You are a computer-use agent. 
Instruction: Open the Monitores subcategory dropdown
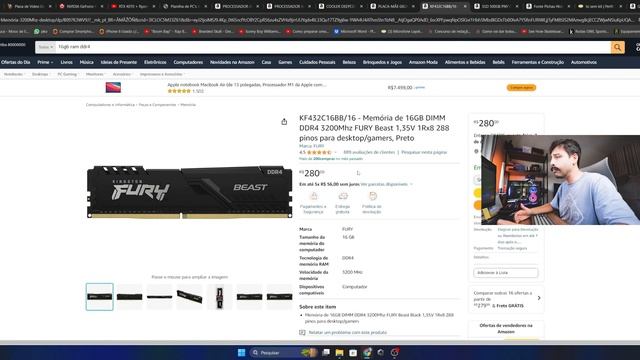click(x=96, y=74)
